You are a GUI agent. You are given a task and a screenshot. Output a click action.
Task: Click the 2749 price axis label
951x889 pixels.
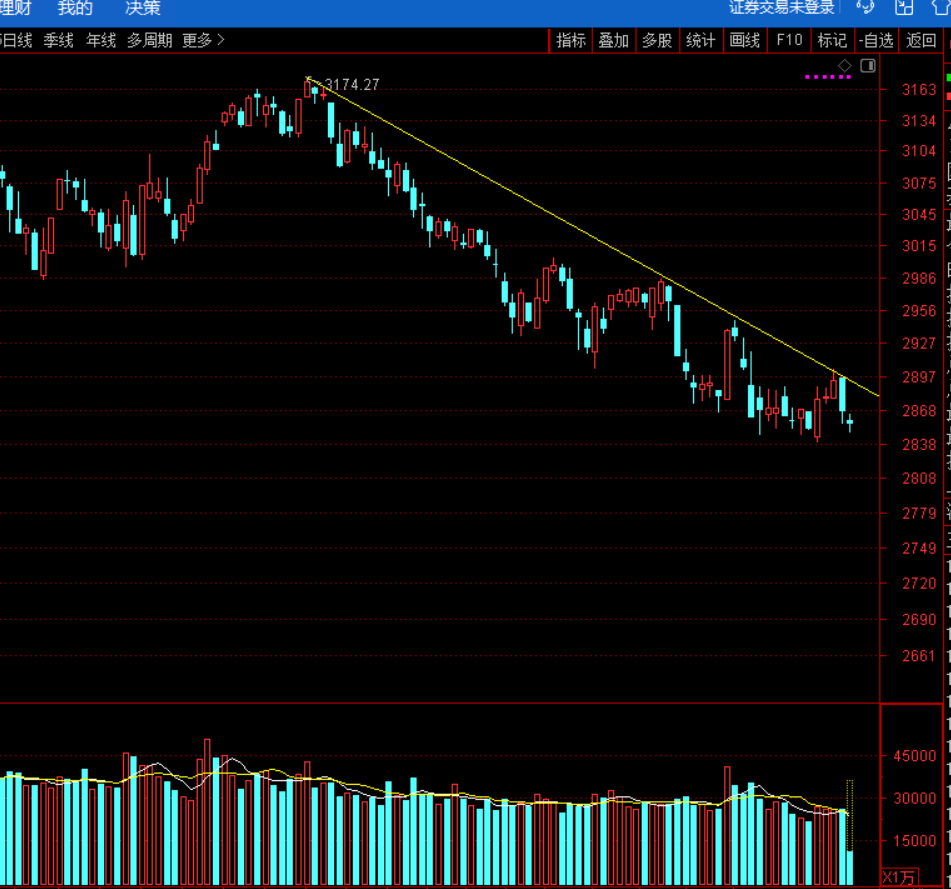click(919, 548)
